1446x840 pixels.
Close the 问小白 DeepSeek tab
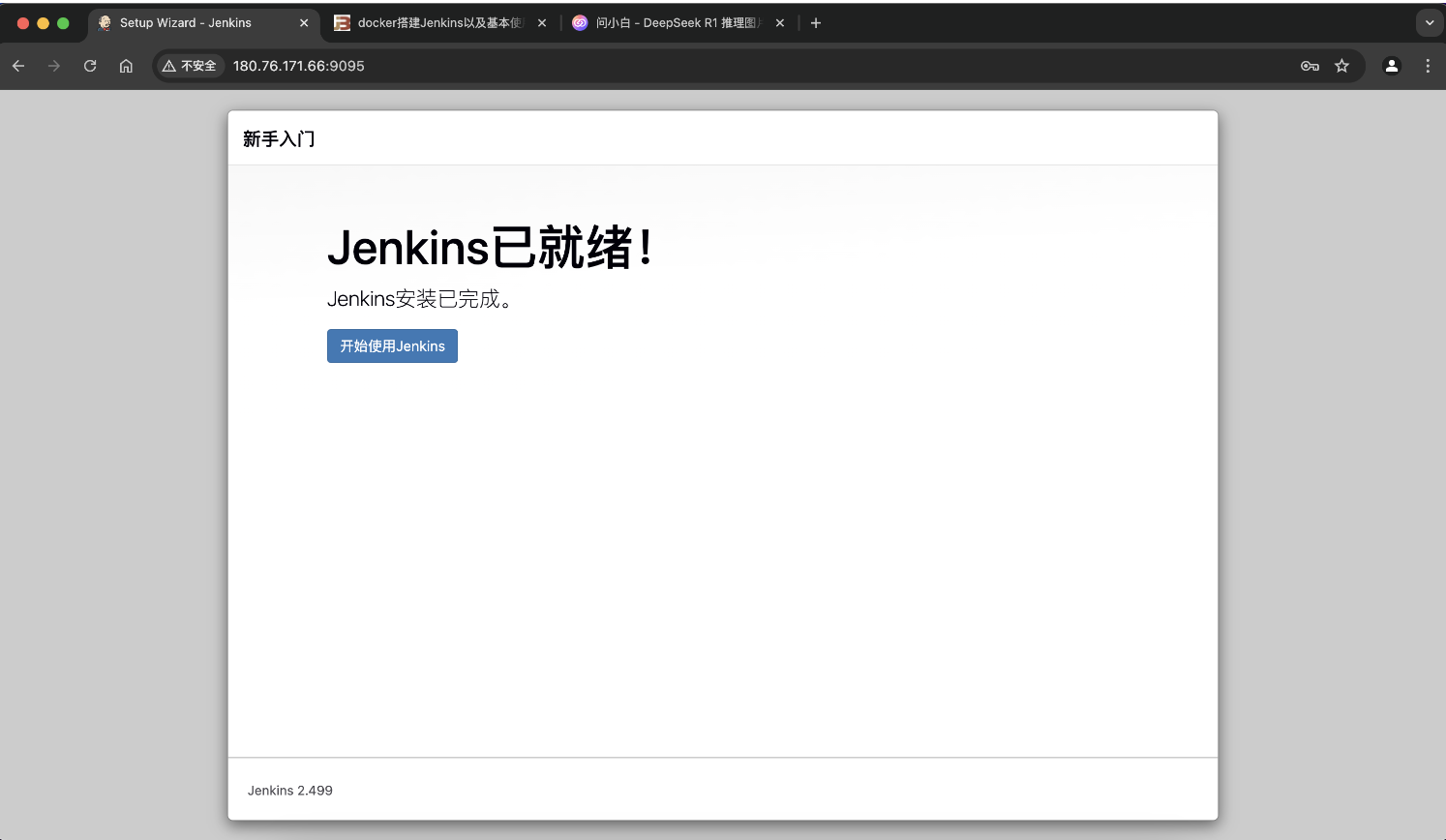point(780,23)
